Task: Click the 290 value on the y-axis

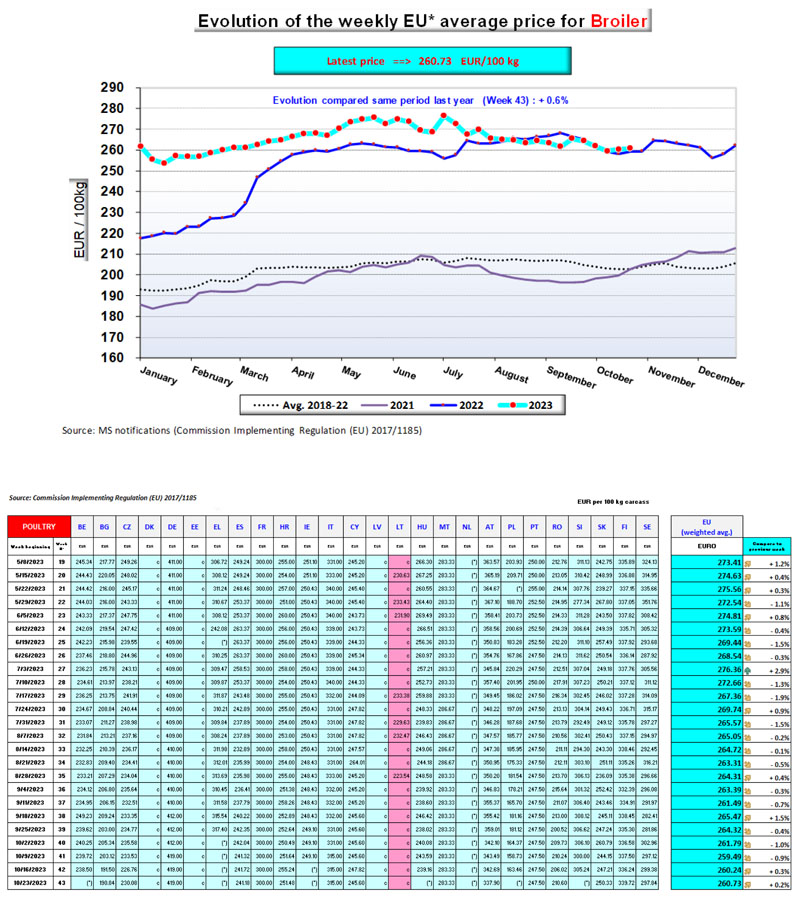Action: pos(112,88)
